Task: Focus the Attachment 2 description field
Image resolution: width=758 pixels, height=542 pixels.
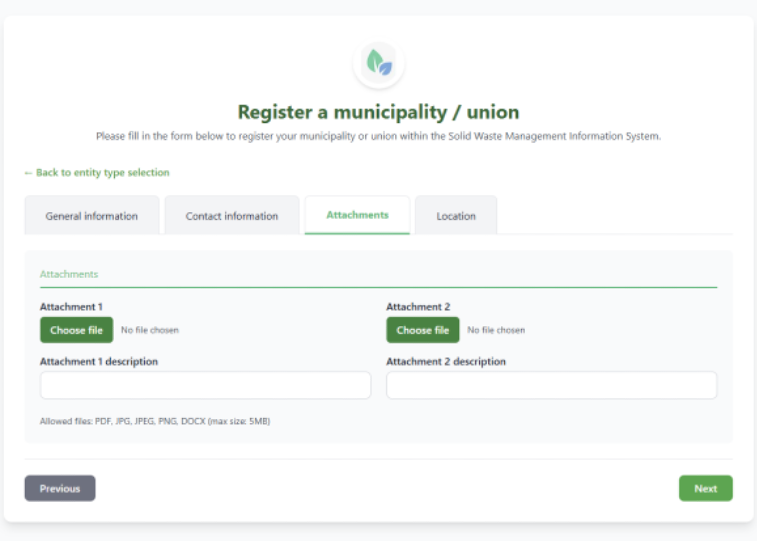Action: pyautogui.click(x=552, y=385)
